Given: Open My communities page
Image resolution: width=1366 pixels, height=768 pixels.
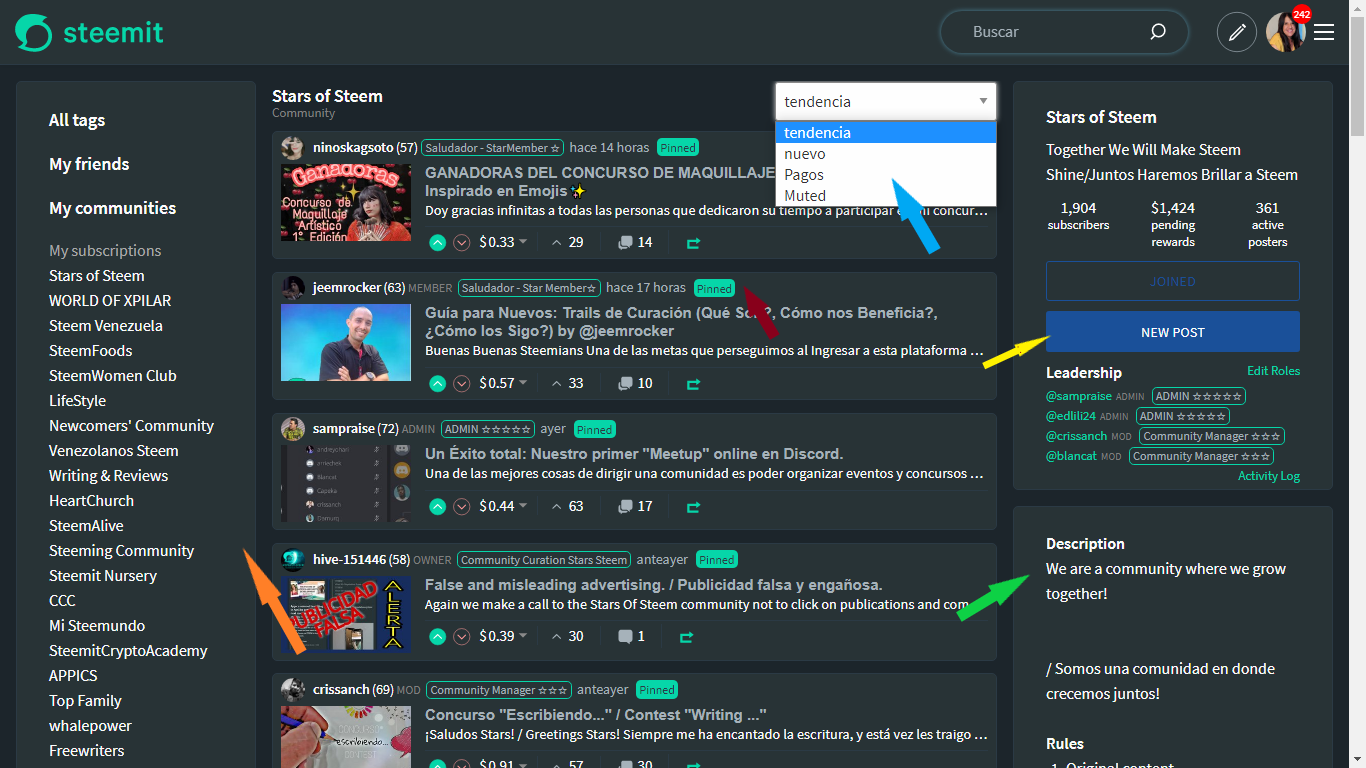Looking at the screenshot, I should click(x=113, y=208).
